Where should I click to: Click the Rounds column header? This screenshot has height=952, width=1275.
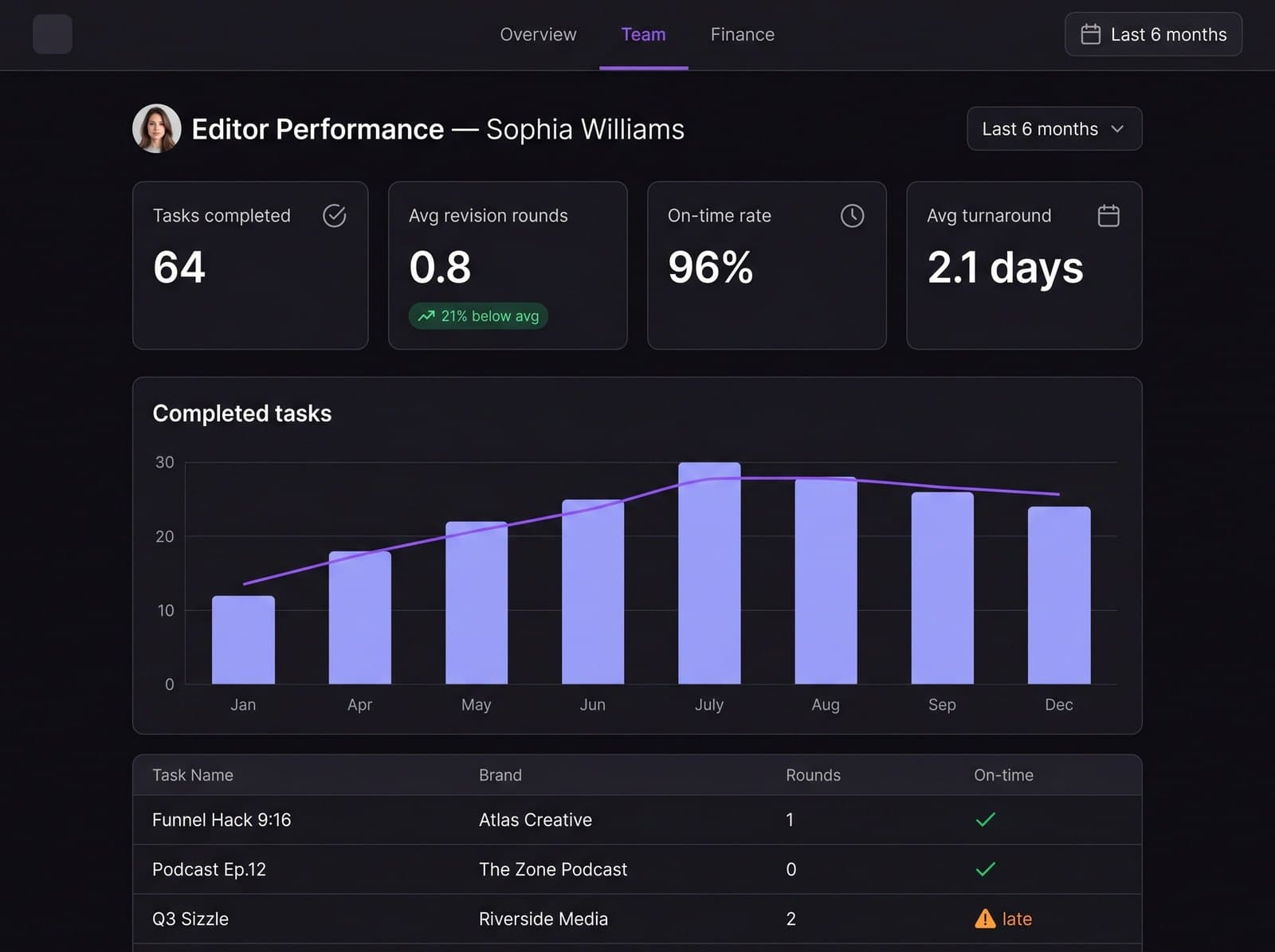[813, 775]
